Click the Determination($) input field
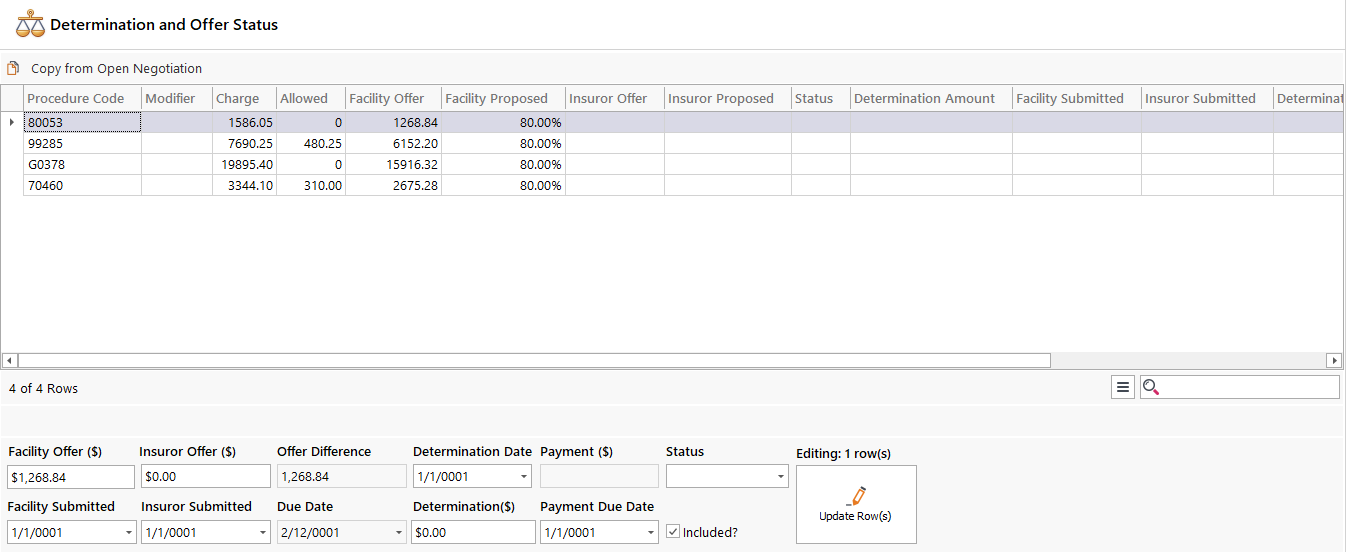Screen dimensions: 1346x552 pos(472,533)
